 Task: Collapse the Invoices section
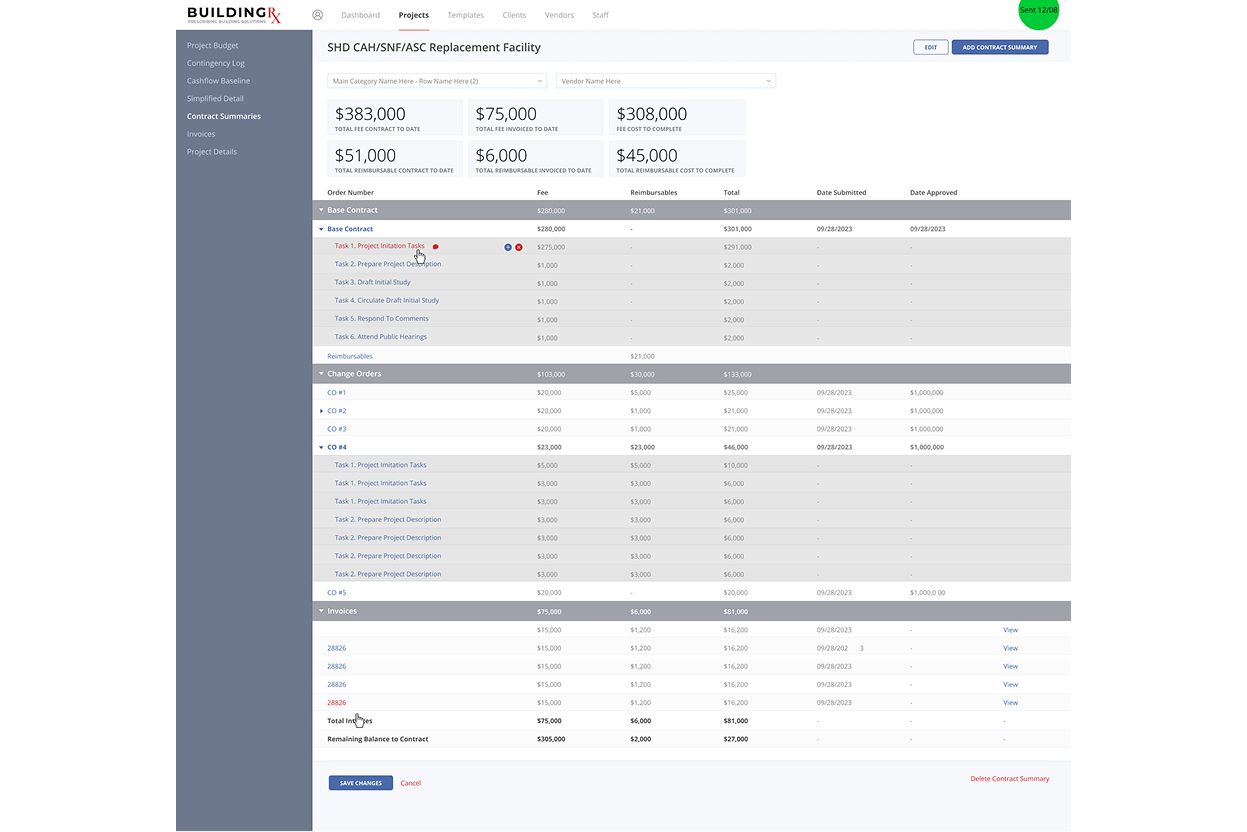pyautogui.click(x=321, y=611)
